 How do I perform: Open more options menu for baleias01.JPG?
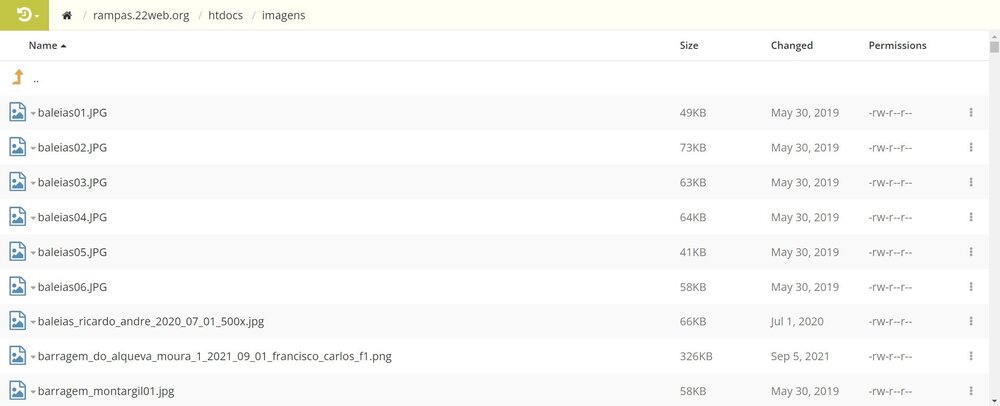(971, 113)
